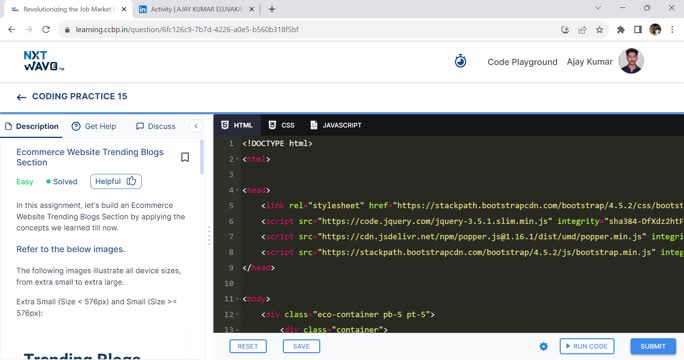Click the SAVE button
Image resolution: width=684 pixels, height=360 pixels.
coord(301,346)
